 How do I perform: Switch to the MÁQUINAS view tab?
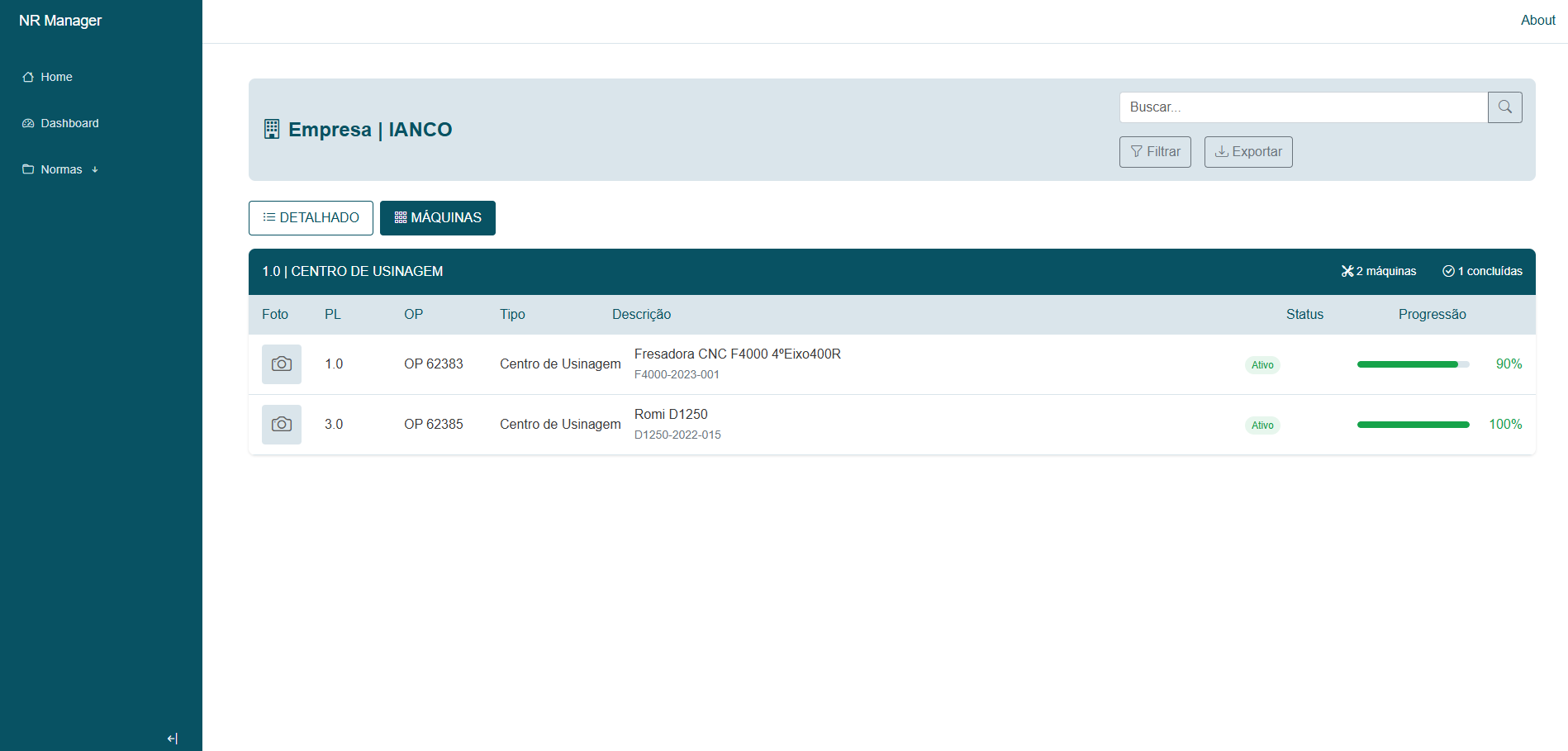pos(438,218)
